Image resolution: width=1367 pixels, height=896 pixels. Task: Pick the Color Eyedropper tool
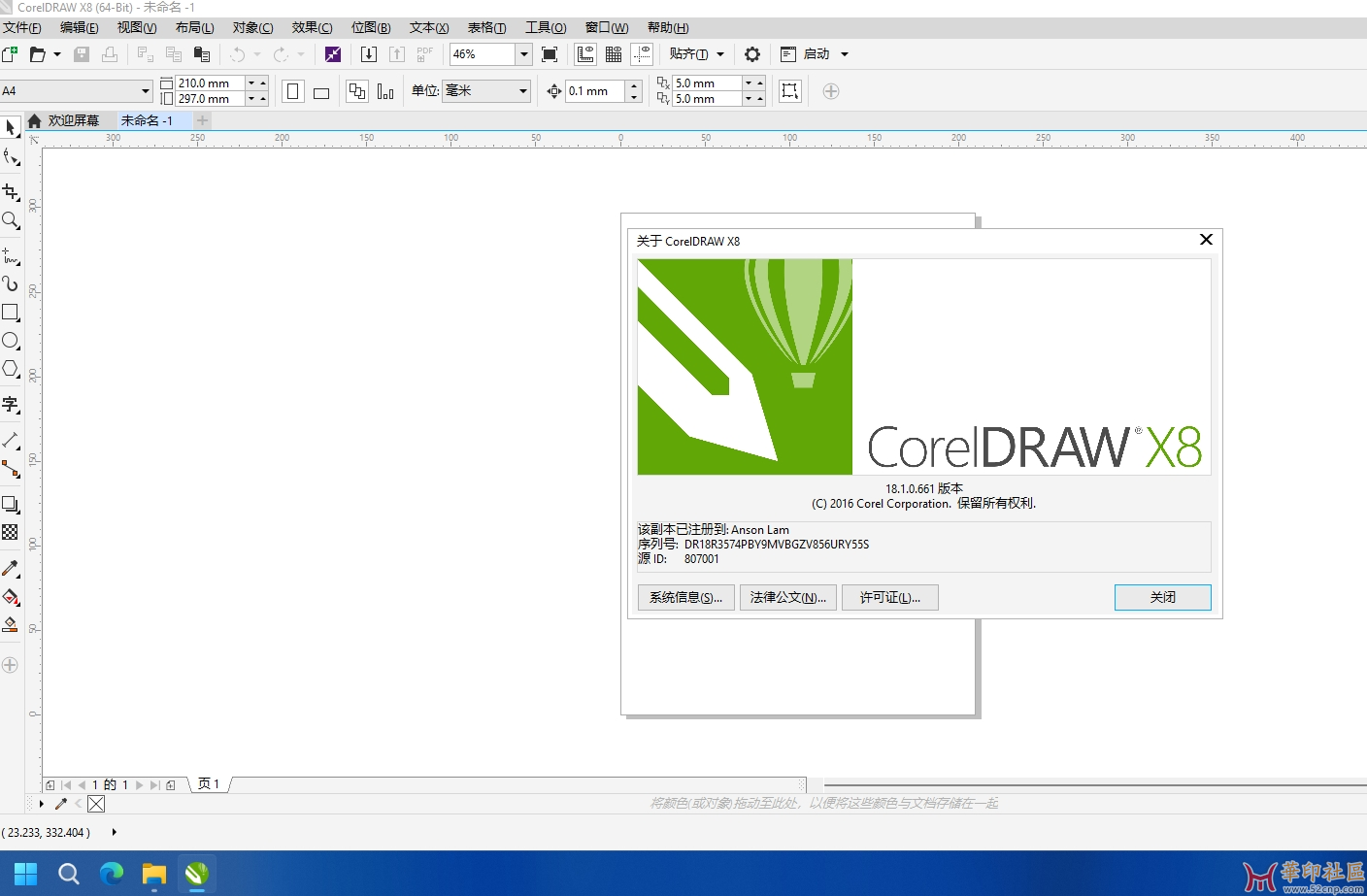[x=11, y=568]
